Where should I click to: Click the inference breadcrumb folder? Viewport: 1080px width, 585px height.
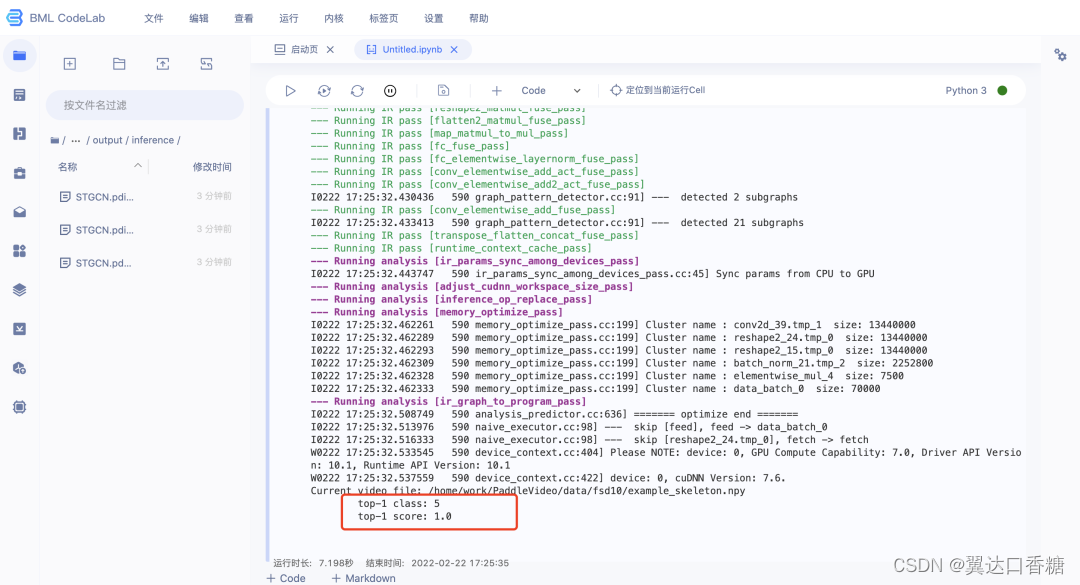153,140
